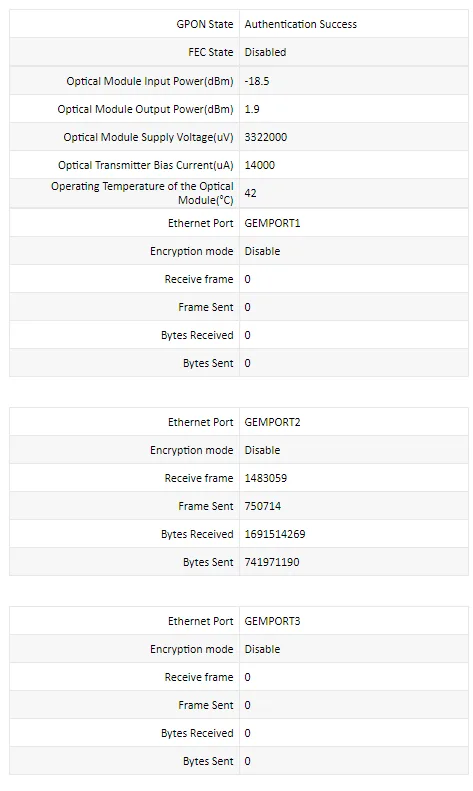Viewport: 473px width, 791px height.
Task: Click the optical module temperature value 42
Action: (x=250, y=193)
